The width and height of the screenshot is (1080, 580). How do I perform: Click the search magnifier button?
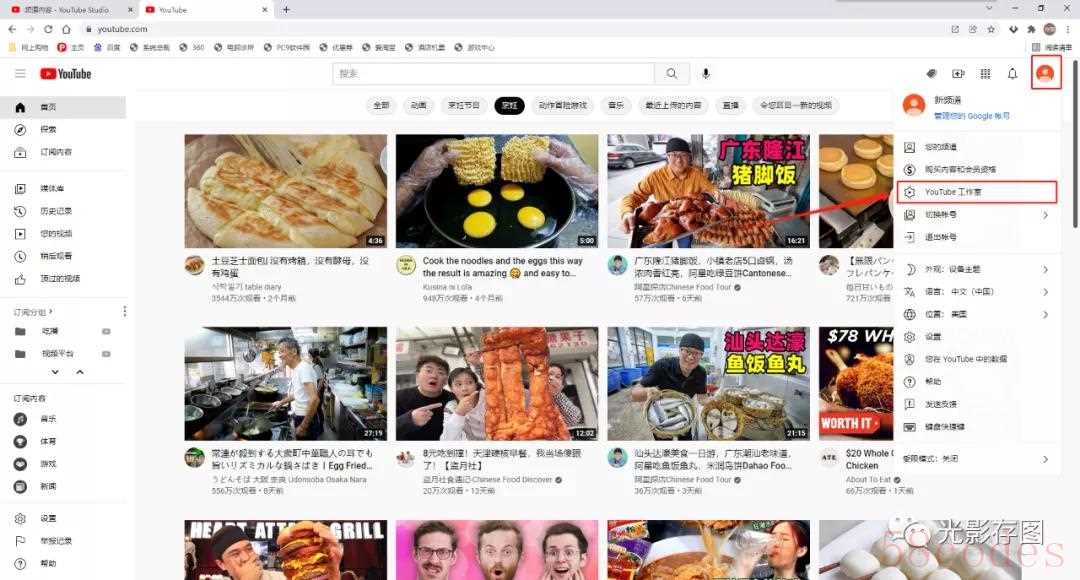pyautogui.click(x=672, y=73)
